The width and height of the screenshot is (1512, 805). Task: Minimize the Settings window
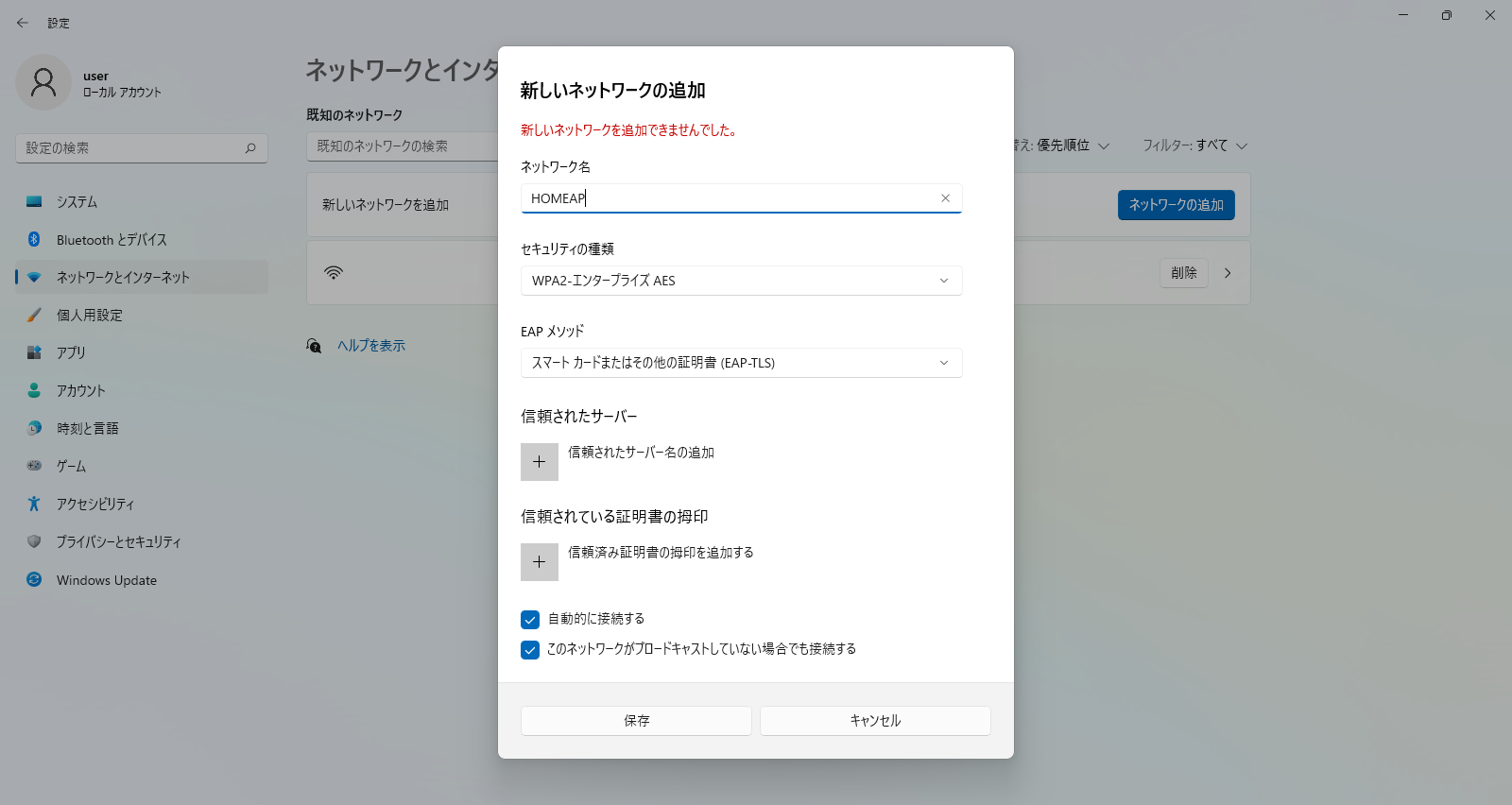click(x=1403, y=15)
